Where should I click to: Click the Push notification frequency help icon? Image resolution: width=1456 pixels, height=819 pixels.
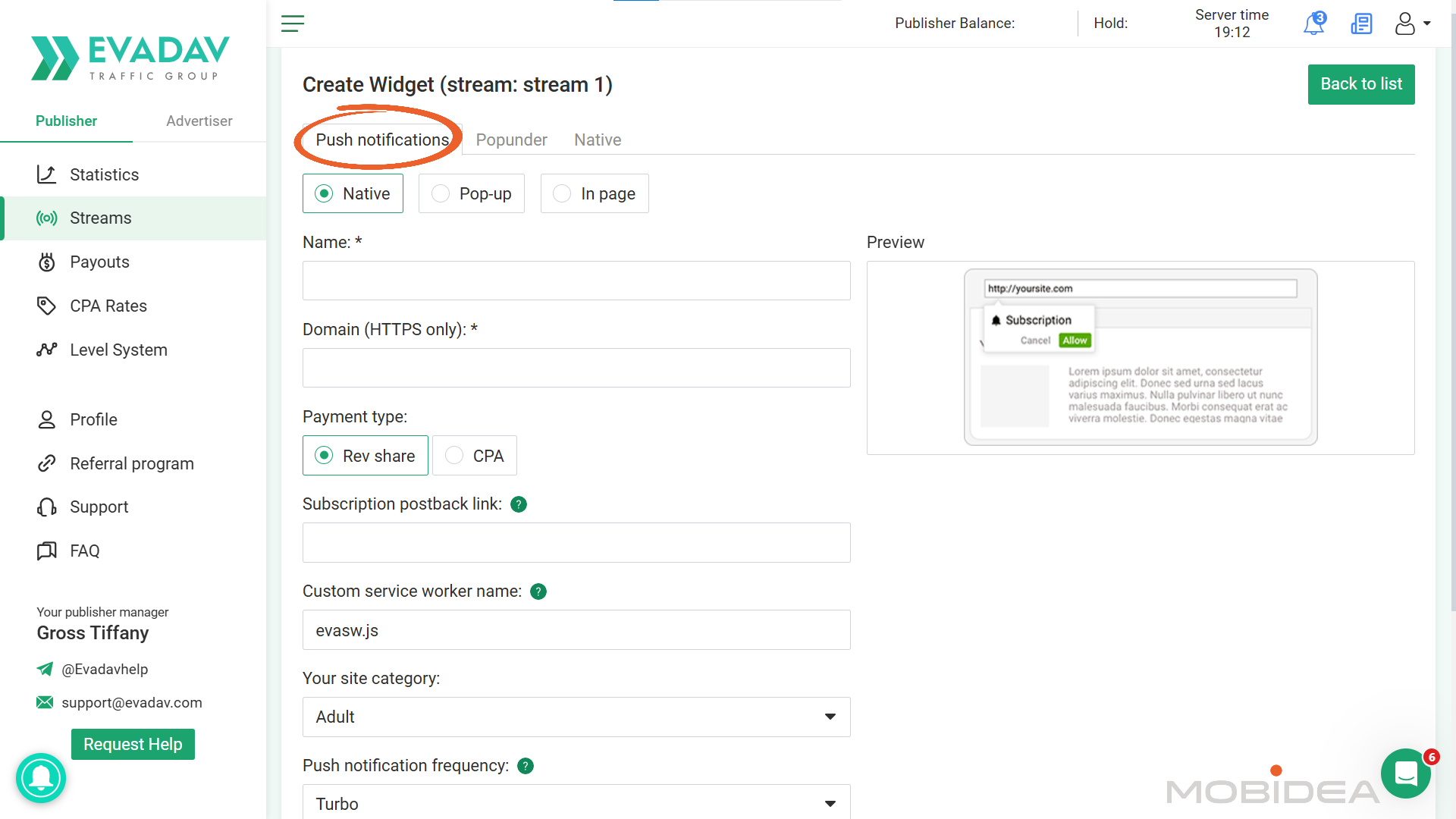coord(526,766)
